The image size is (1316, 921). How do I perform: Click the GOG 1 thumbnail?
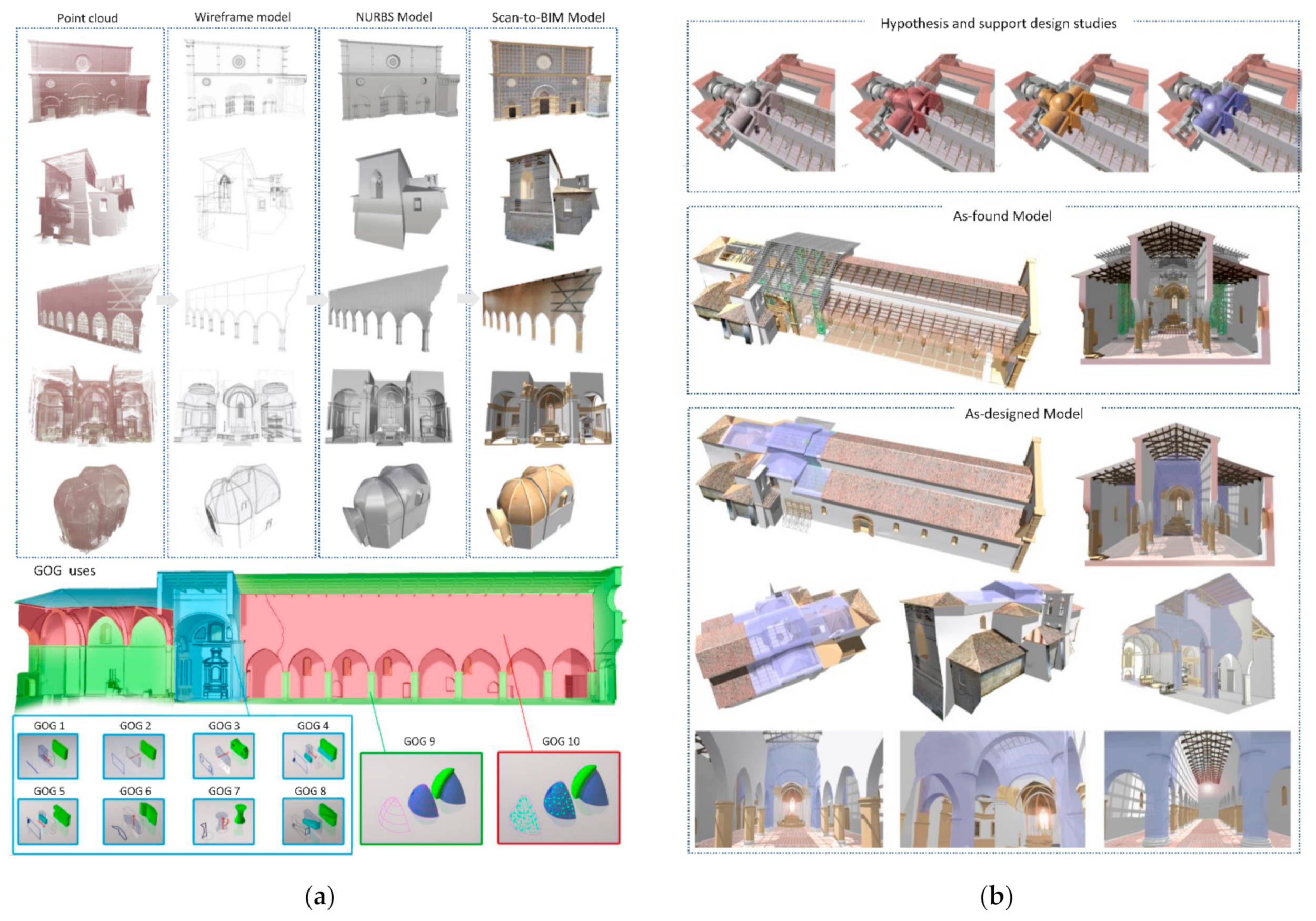pos(47,756)
